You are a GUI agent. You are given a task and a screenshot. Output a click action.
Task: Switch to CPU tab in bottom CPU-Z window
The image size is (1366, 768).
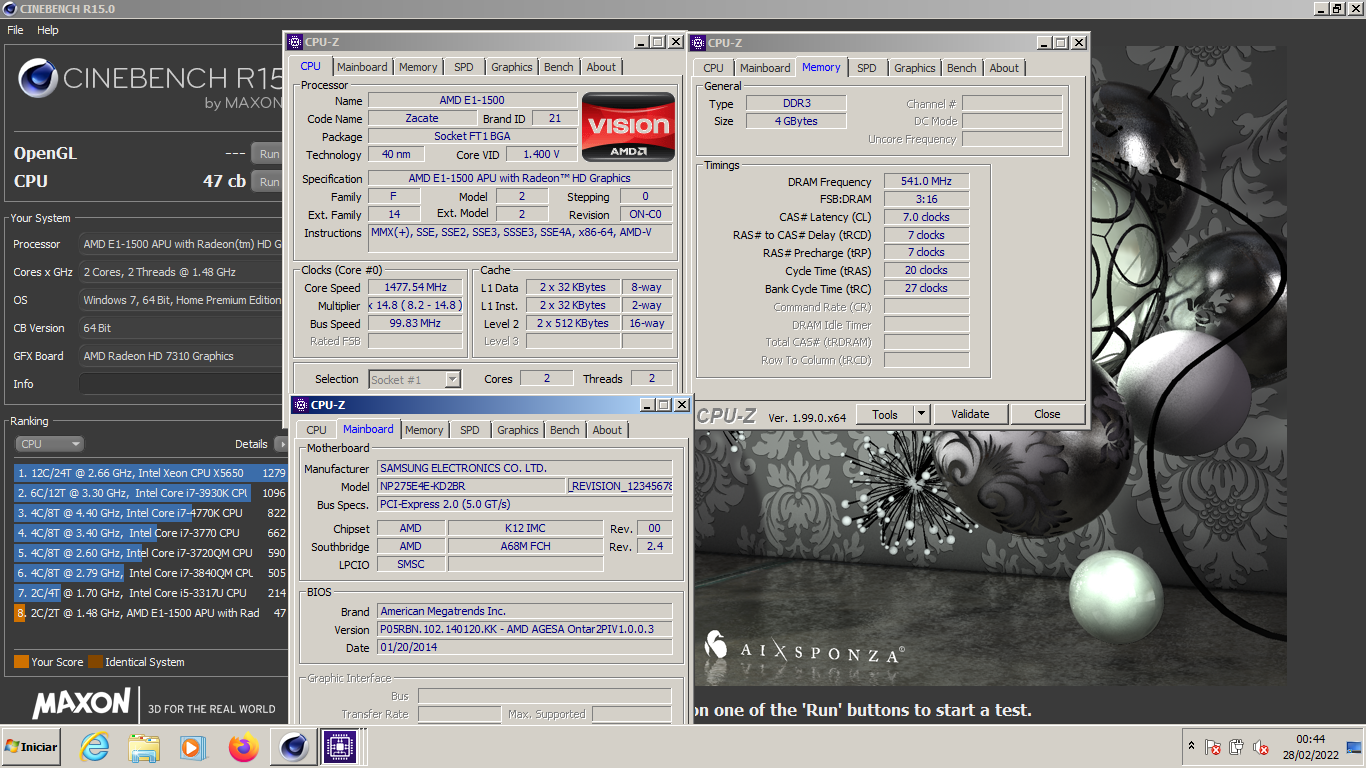coord(316,430)
